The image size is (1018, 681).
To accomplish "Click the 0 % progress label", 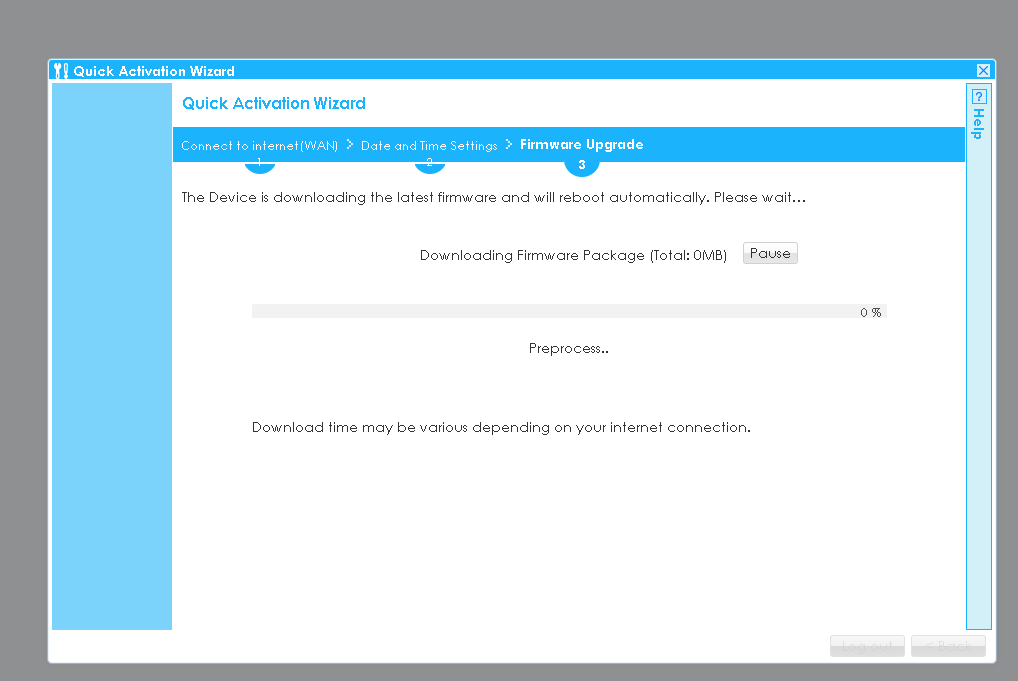I will point(870,312).
